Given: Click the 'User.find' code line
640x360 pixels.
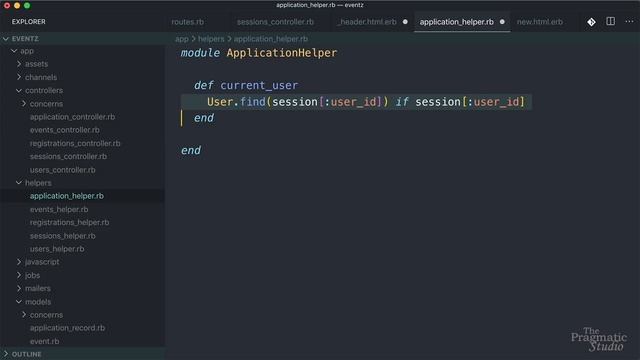Looking at the screenshot, I should point(366,102).
